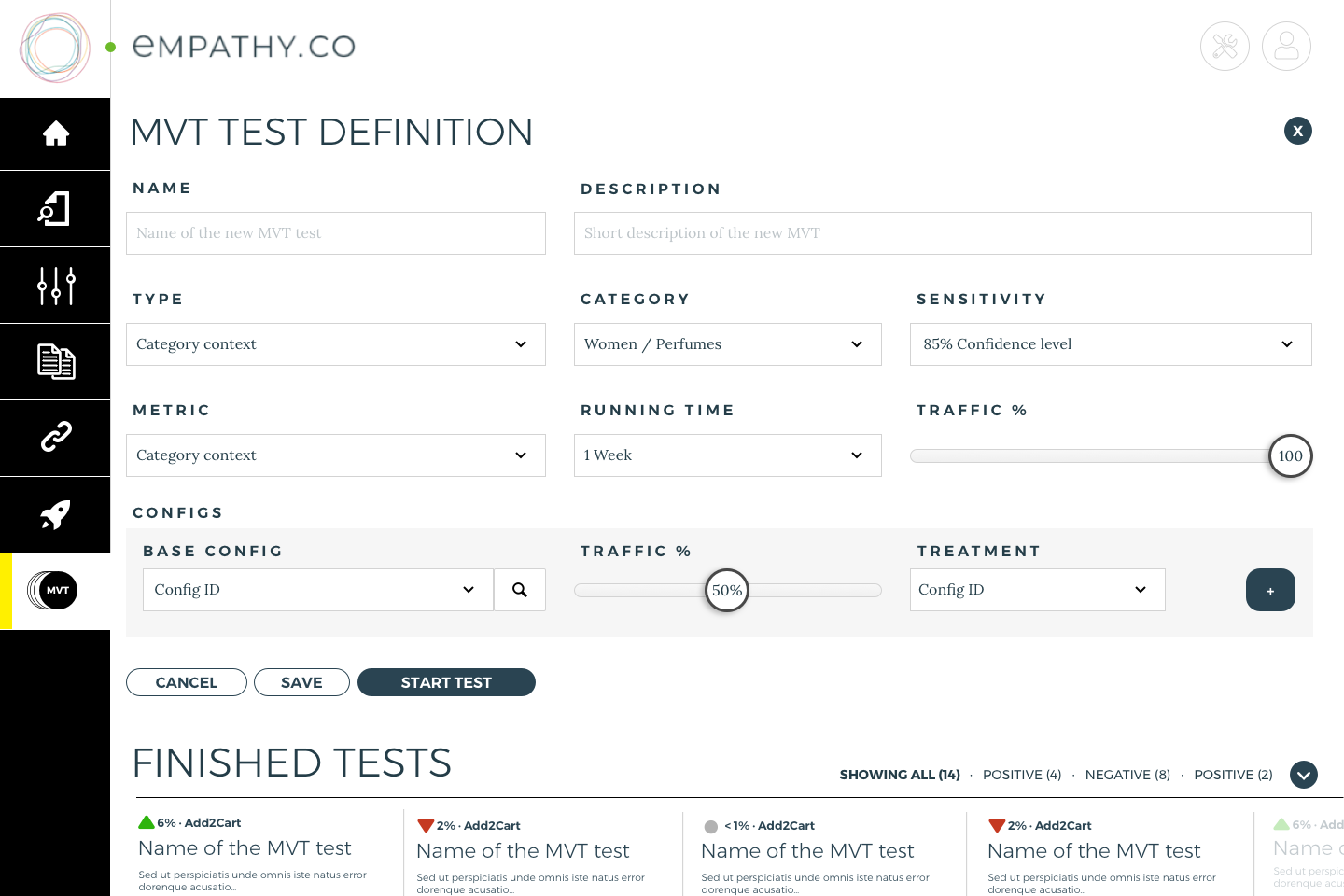Select the MVT sidebar icon

55,591
